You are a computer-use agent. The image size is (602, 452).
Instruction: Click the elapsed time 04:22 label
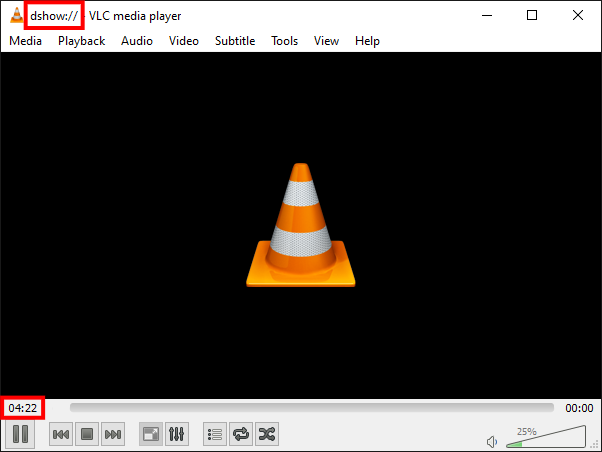pyautogui.click(x=23, y=408)
